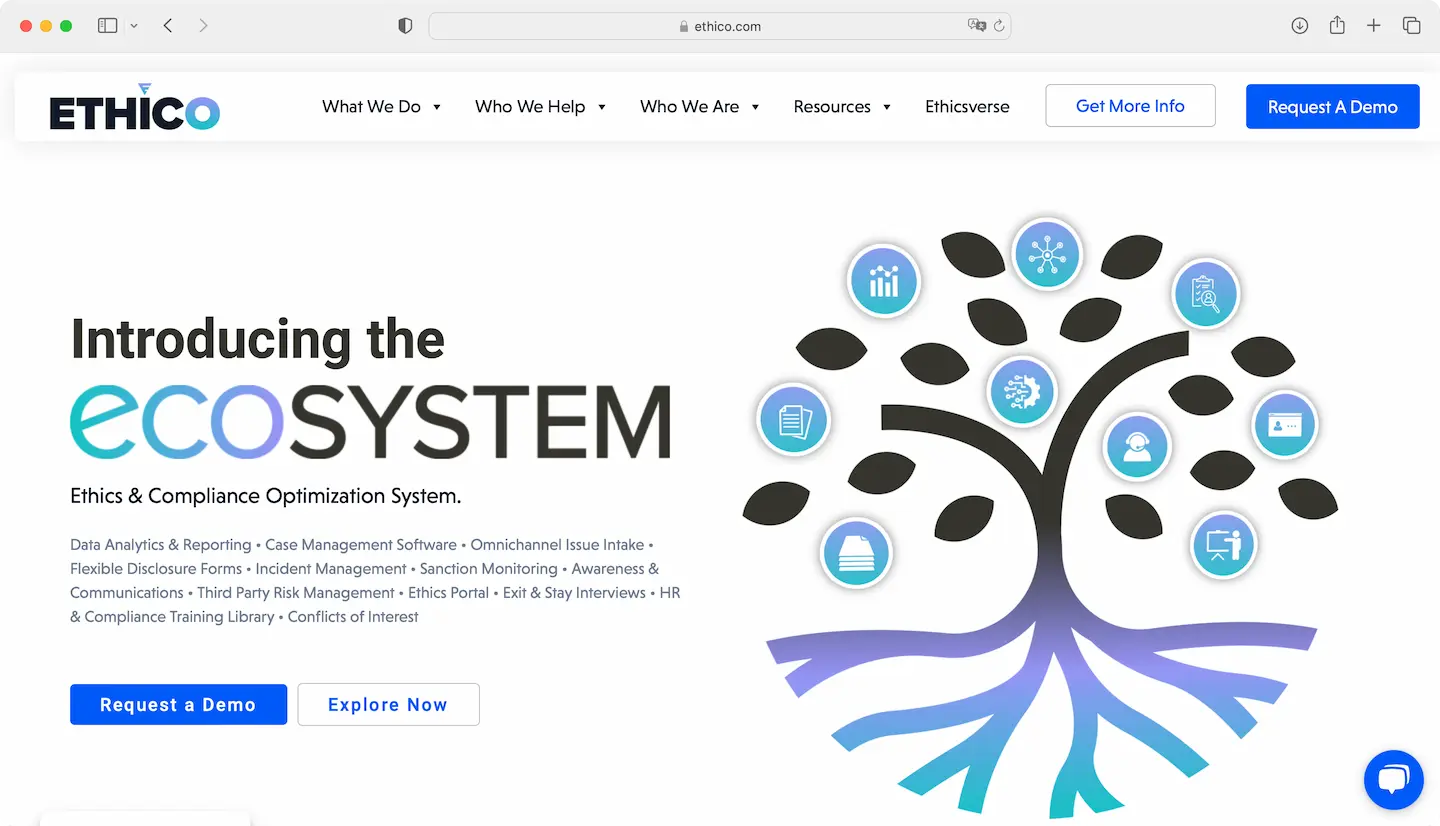The height and width of the screenshot is (826, 1440).
Task: Open the Ethicsverse nav link
Action: (x=967, y=107)
